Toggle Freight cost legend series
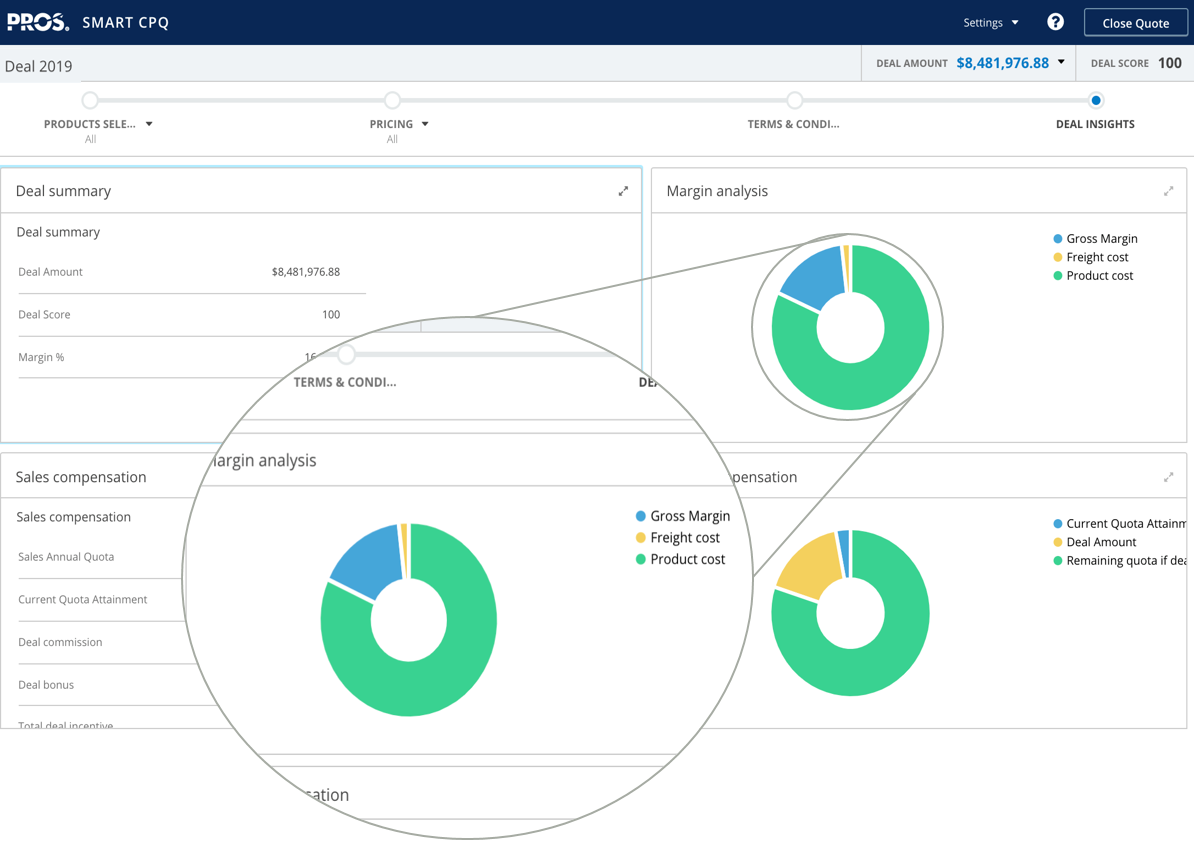The image size is (1194, 841). point(1096,257)
